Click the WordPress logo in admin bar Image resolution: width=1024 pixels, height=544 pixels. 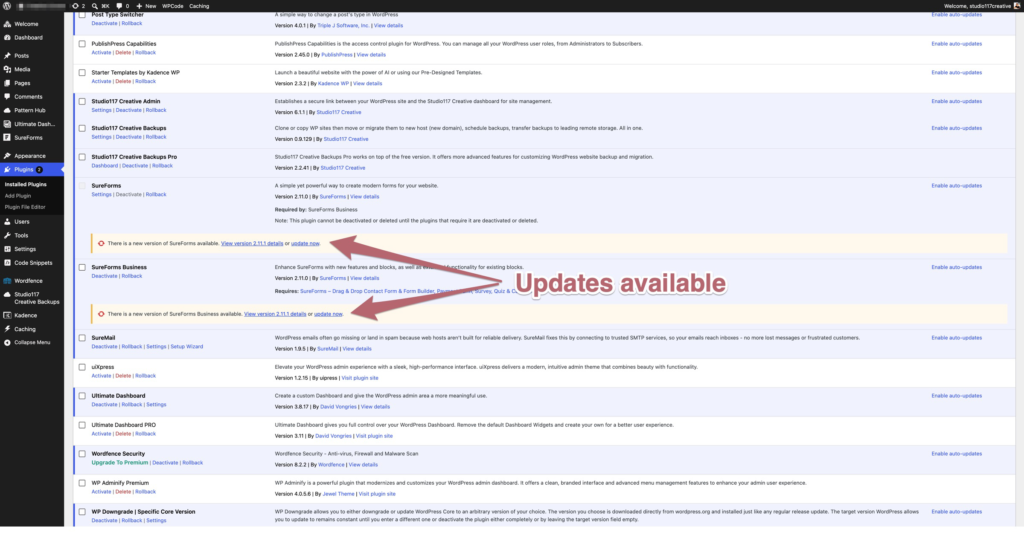(7, 6)
